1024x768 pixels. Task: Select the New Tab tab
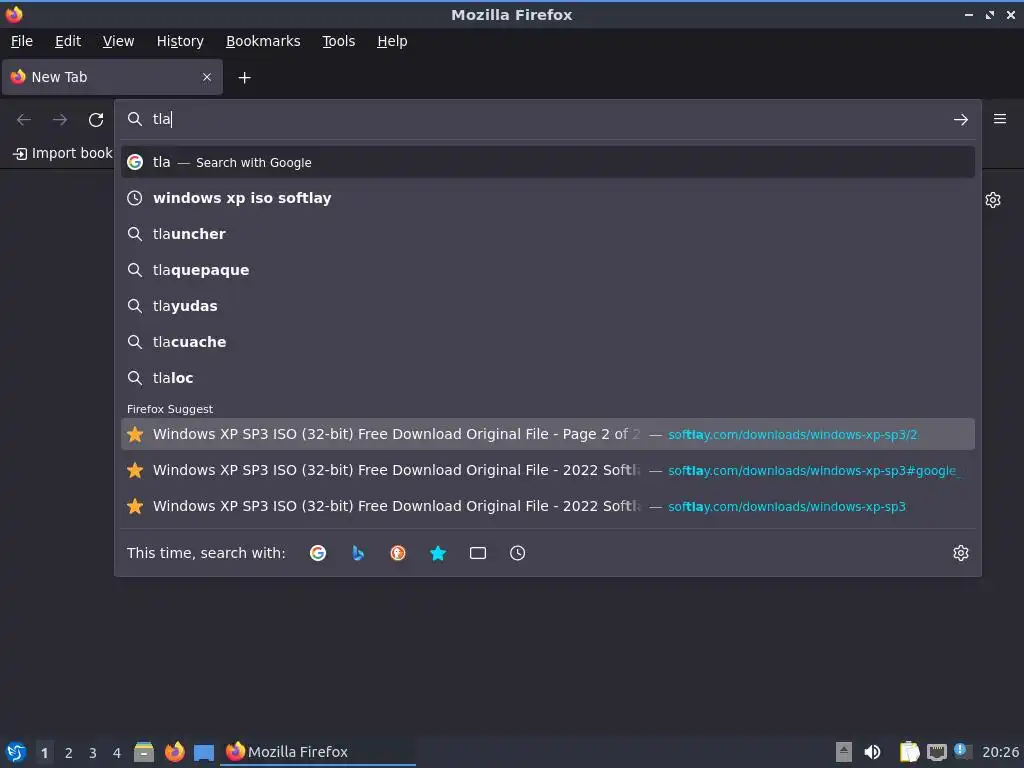[x=112, y=77]
